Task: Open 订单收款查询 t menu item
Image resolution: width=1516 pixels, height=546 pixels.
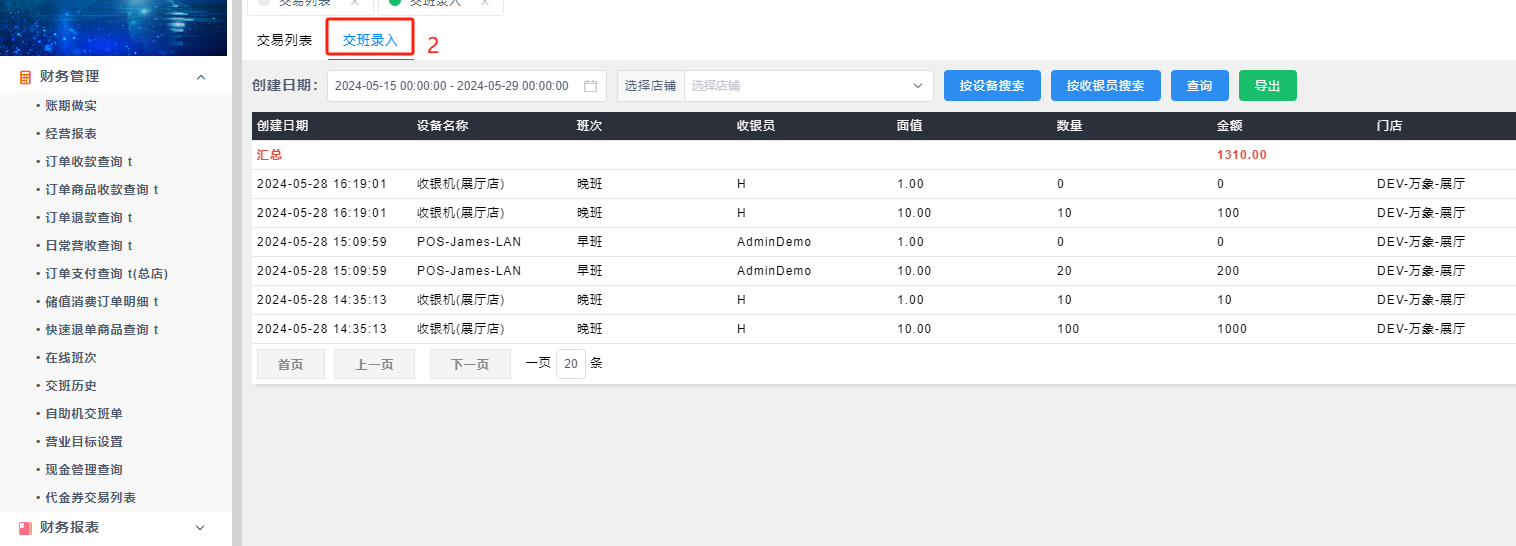Action: [88, 161]
